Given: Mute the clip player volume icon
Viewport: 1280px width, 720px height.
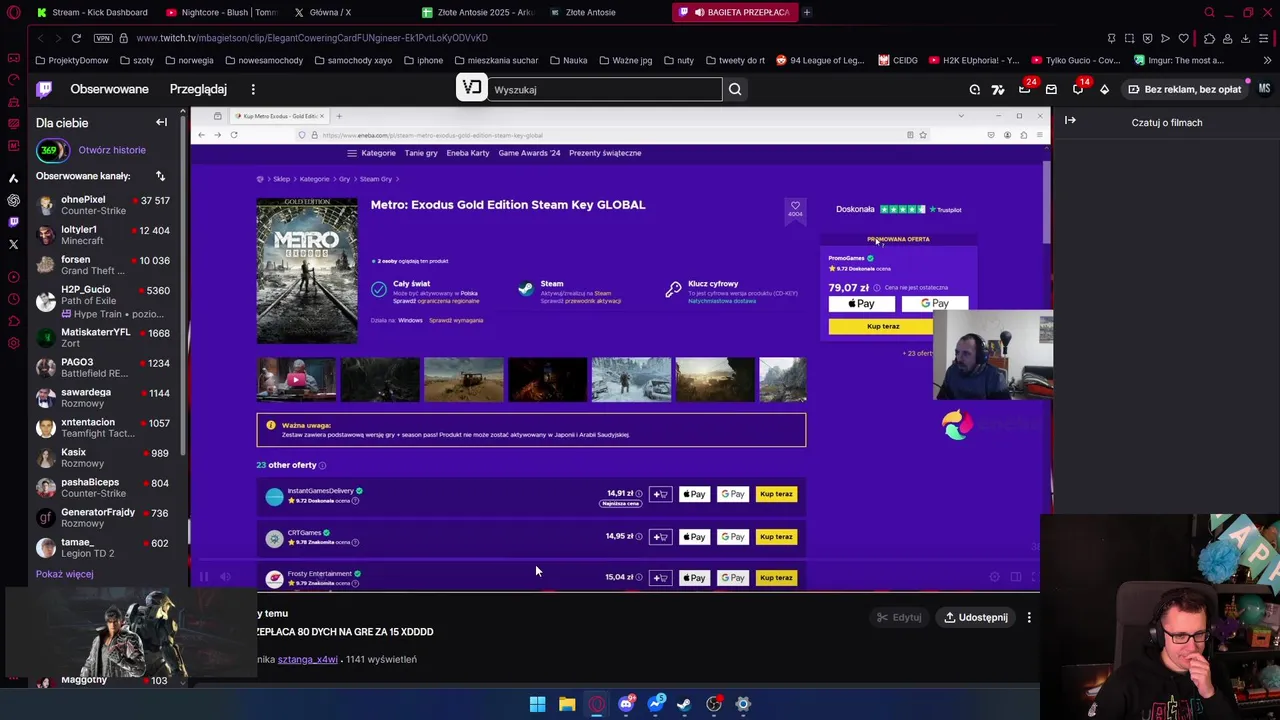Looking at the screenshot, I should (x=225, y=577).
